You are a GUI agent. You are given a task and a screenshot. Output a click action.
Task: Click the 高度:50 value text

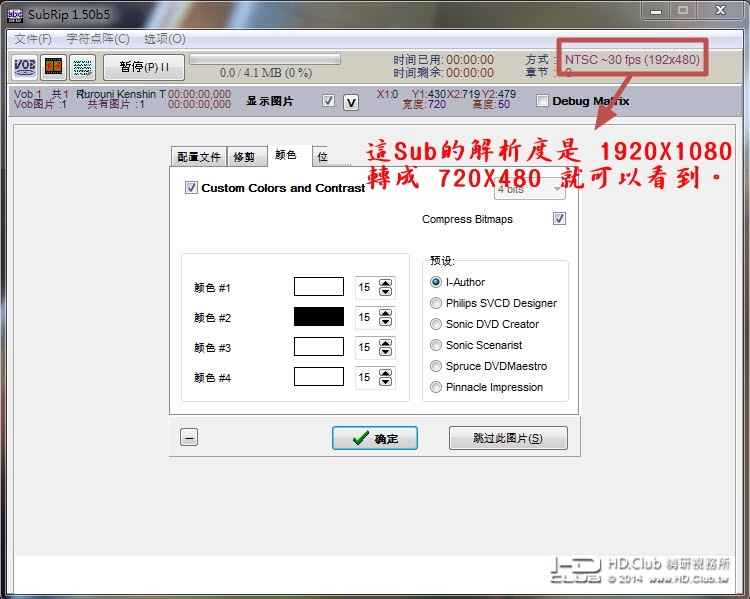(491, 104)
